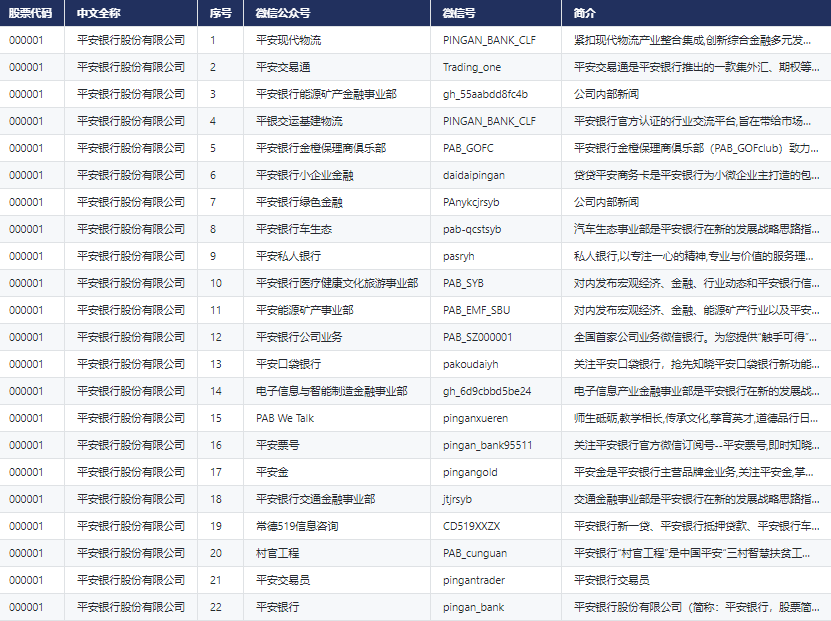
Task: Click the WeChat ID pingangold
Action: [470, 473]
